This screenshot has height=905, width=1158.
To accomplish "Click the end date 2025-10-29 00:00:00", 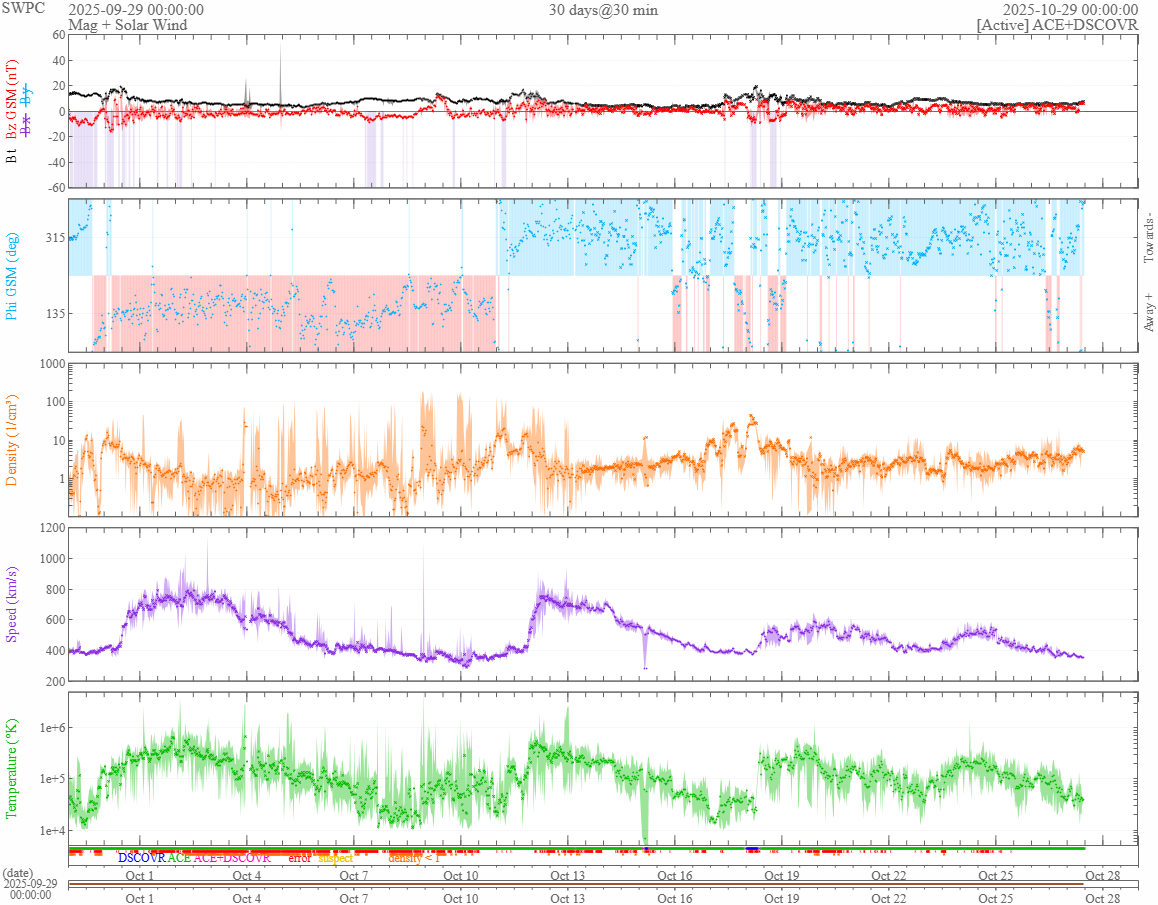I will 1071,10.
